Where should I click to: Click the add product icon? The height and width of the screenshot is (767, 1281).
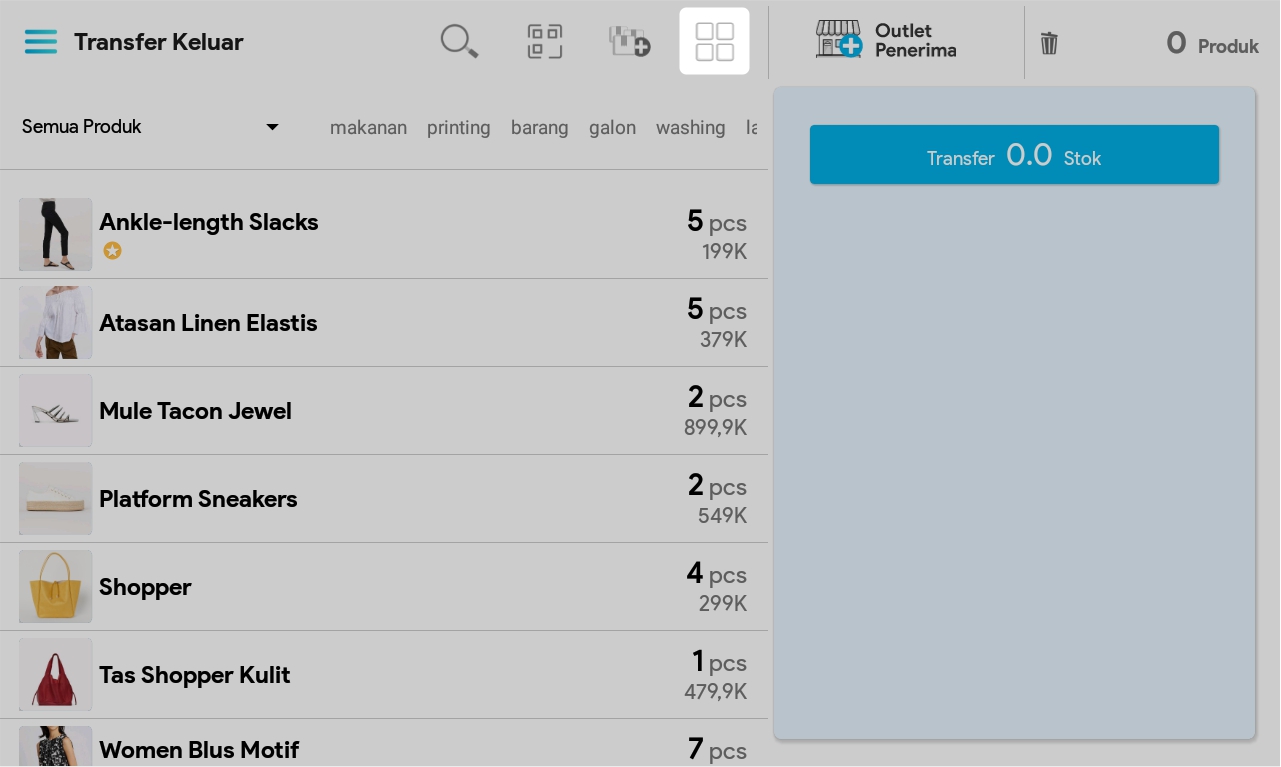[630, 42]
